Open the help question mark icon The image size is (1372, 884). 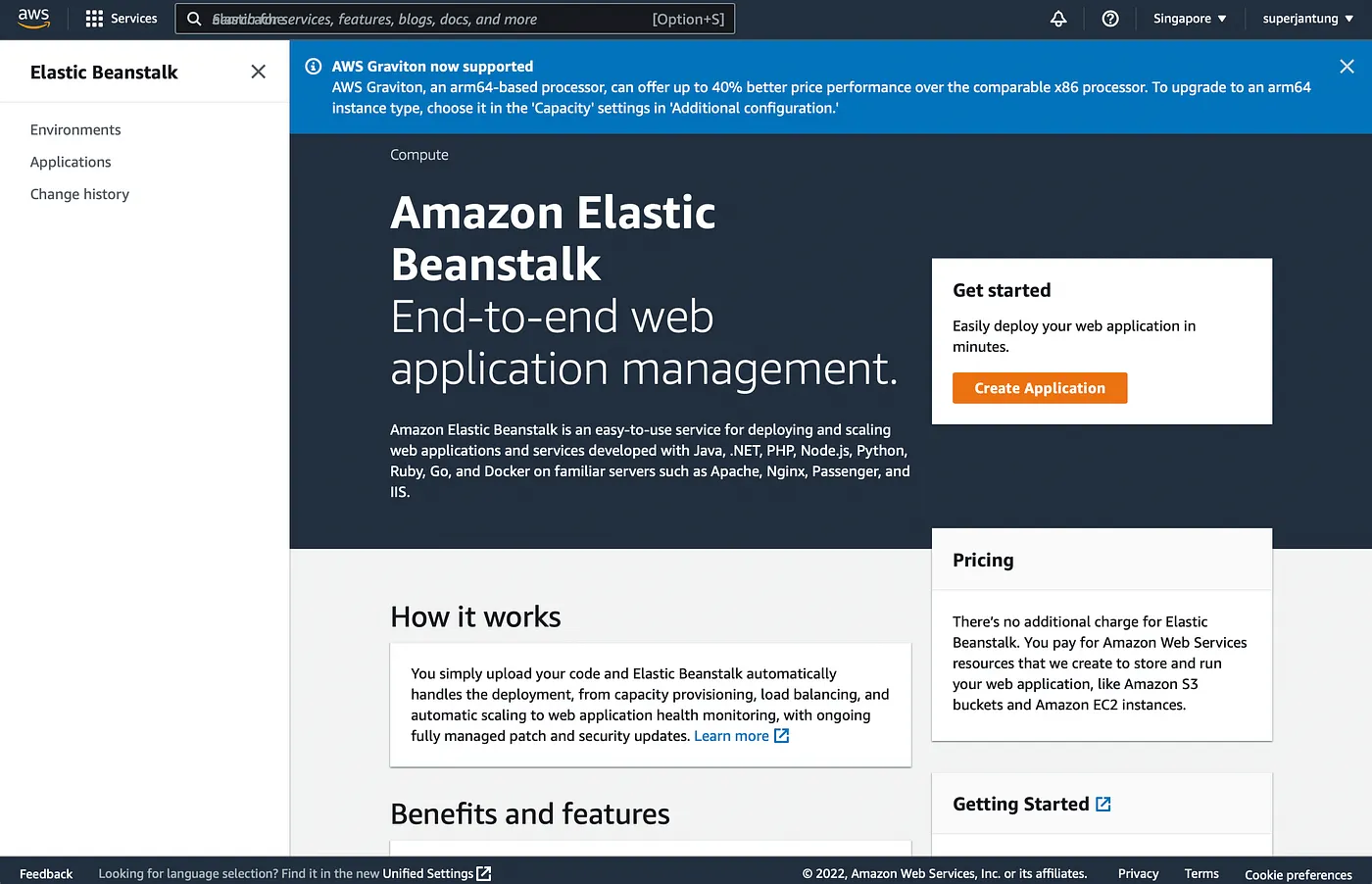[1110, 19]
